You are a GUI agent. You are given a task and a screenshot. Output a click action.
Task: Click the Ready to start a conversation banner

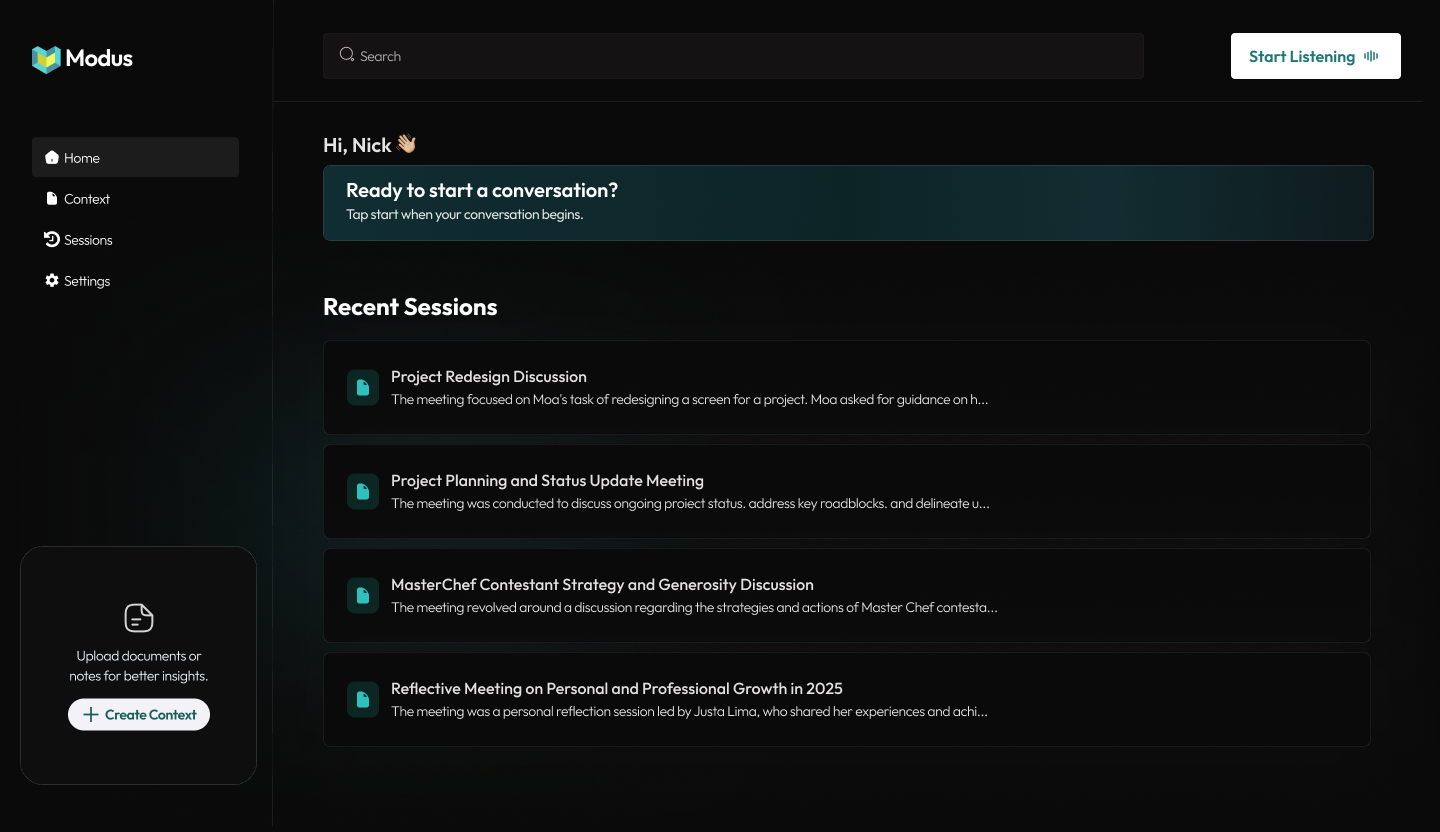(x=847, y=202)
